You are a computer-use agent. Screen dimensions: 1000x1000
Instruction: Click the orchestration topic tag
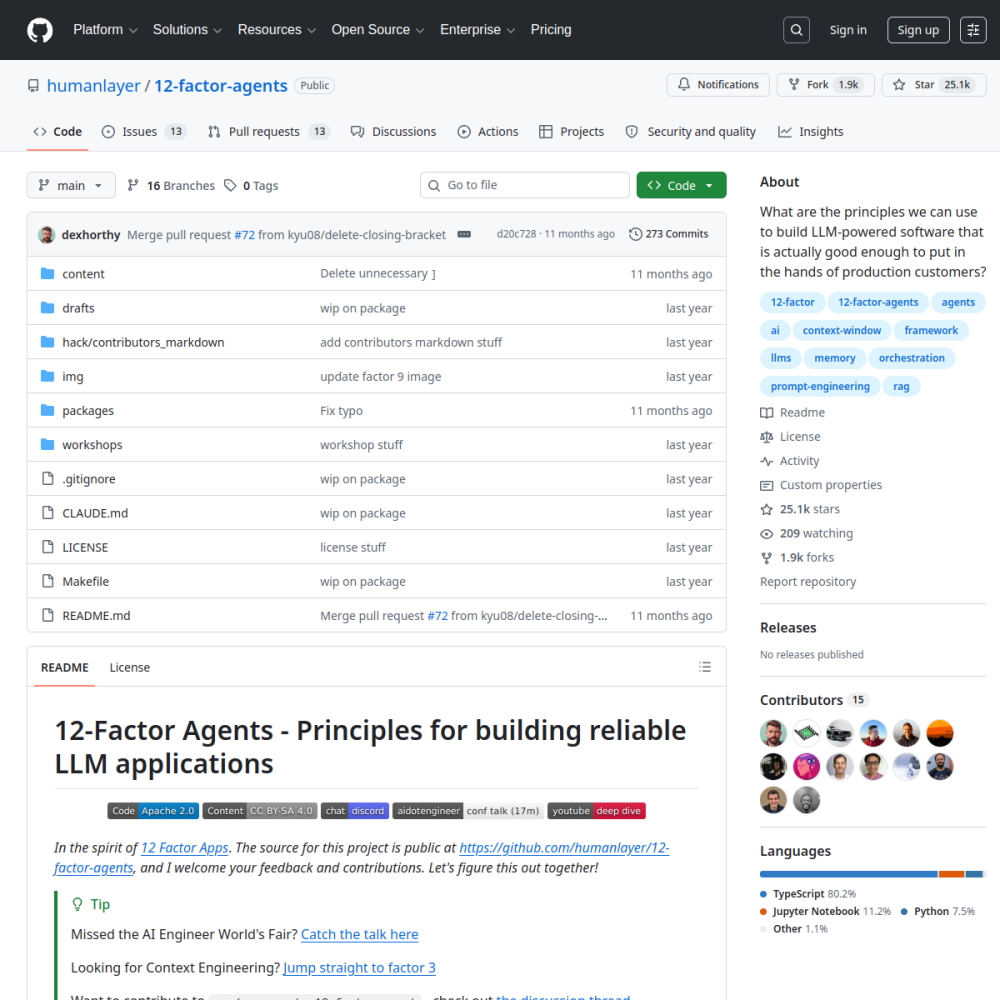911,358
